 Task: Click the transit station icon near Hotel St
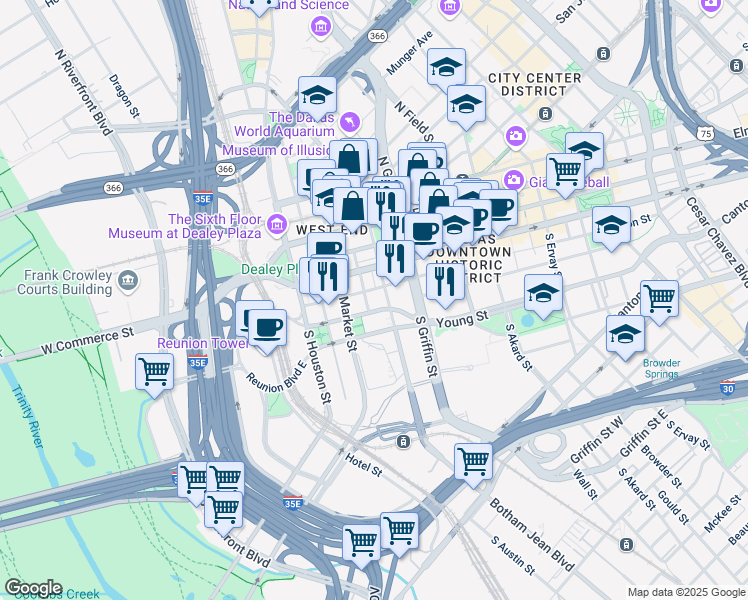[x=404, y=442]
